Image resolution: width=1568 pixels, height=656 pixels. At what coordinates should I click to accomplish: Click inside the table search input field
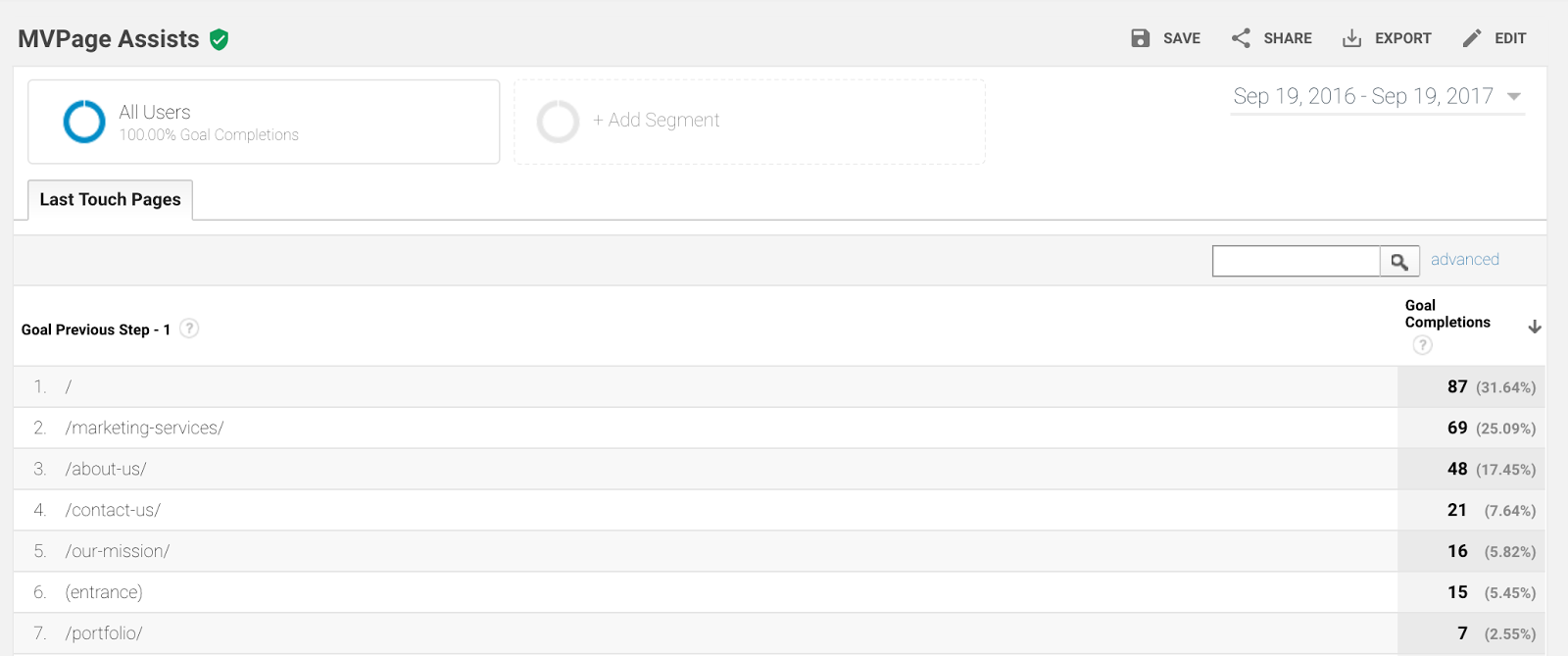[x=1296, y=260]
